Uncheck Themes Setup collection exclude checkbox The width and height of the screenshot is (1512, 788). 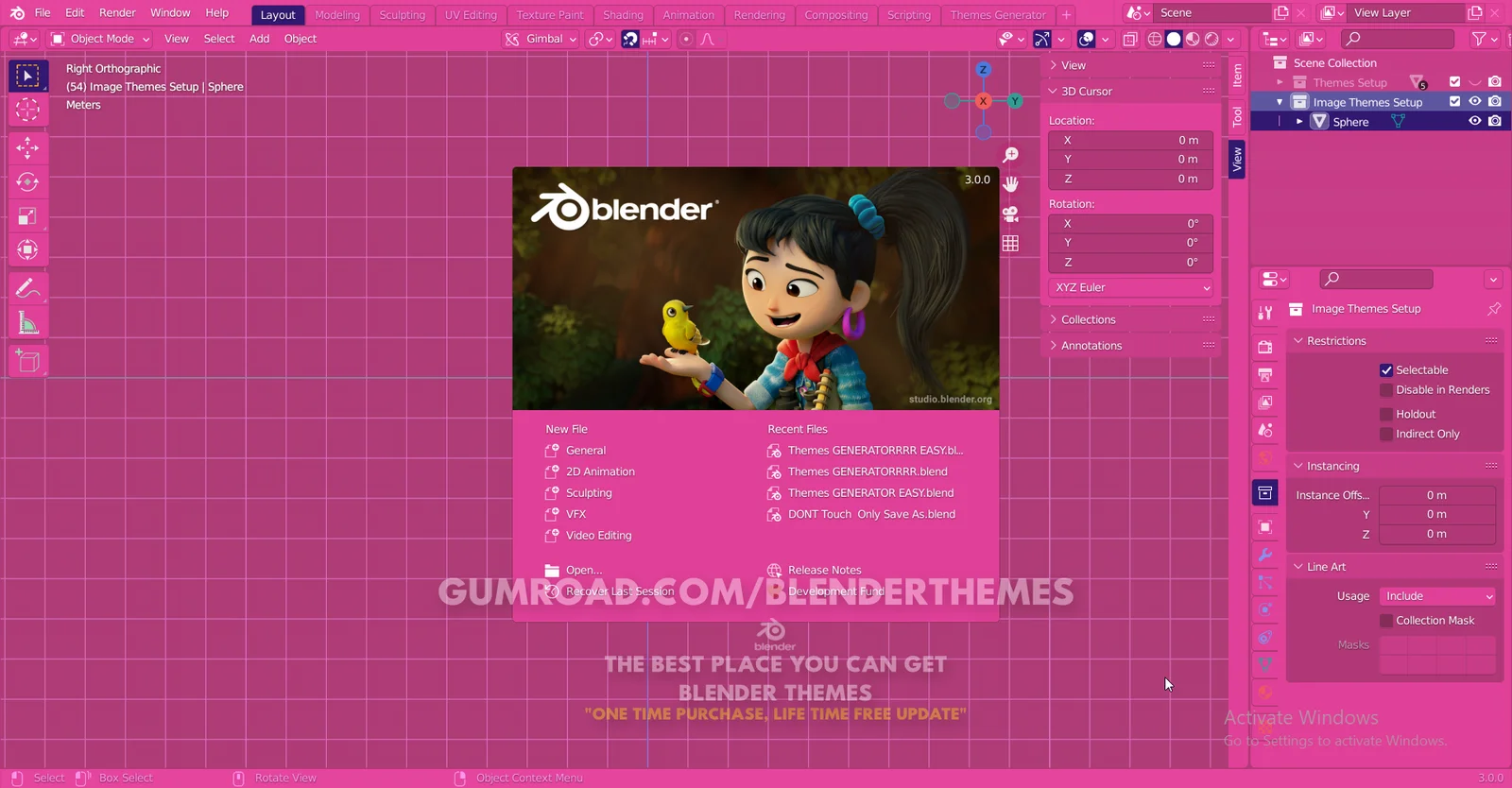coord(1454,82)
